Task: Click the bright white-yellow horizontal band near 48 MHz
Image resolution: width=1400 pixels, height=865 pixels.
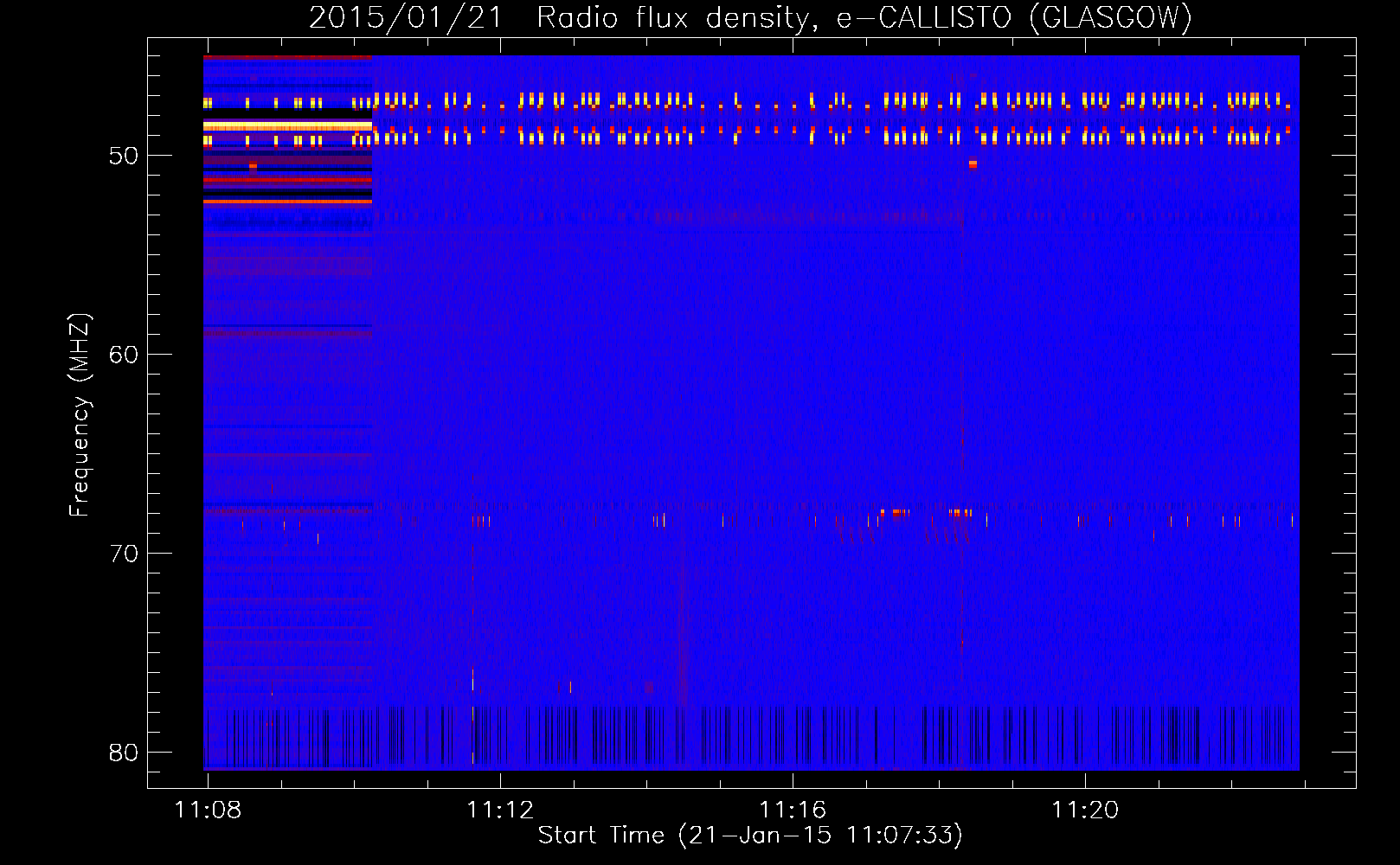Action: [x=287, y=126]
